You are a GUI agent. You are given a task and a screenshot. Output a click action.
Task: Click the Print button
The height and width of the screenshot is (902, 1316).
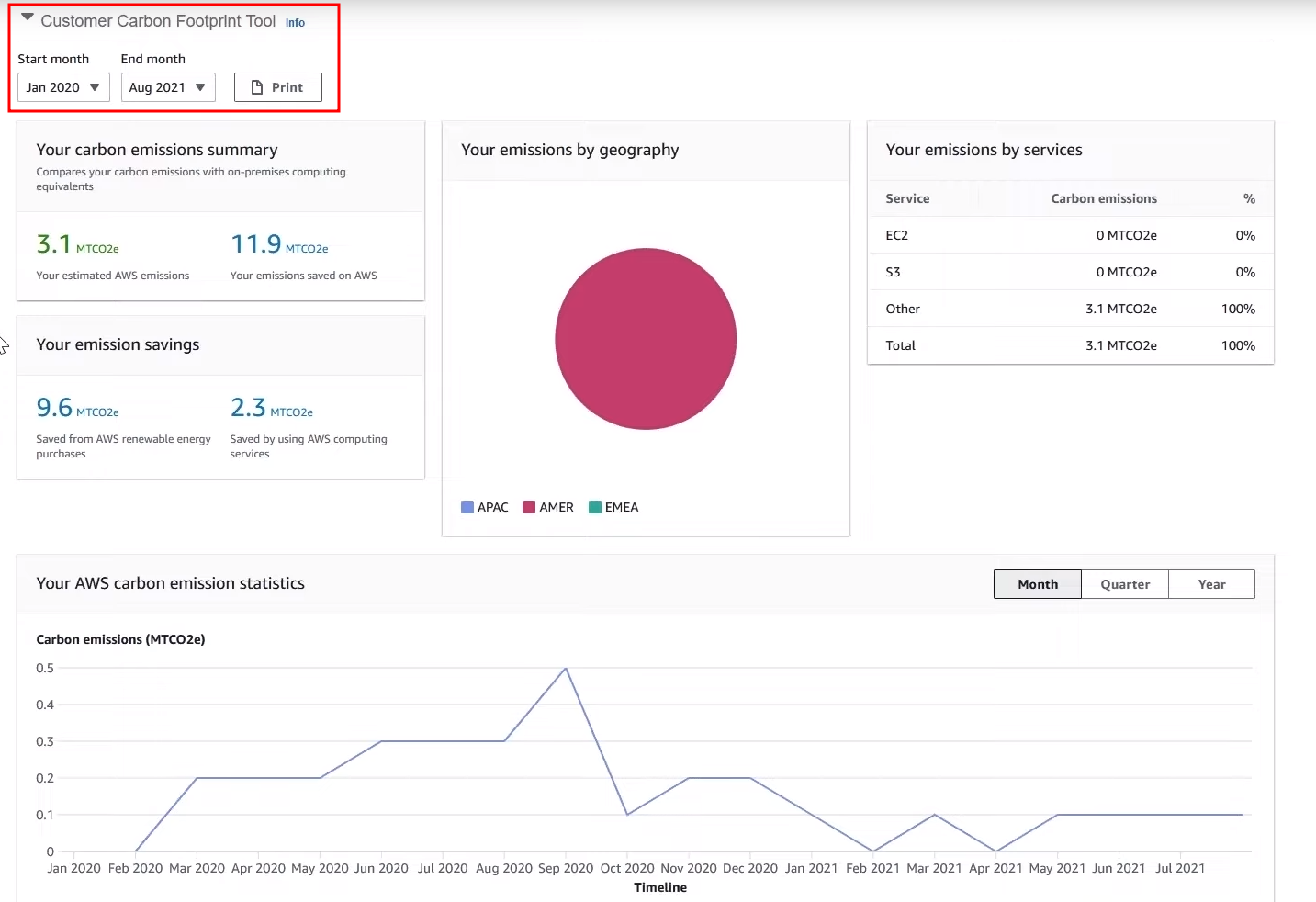coord(277,87)
